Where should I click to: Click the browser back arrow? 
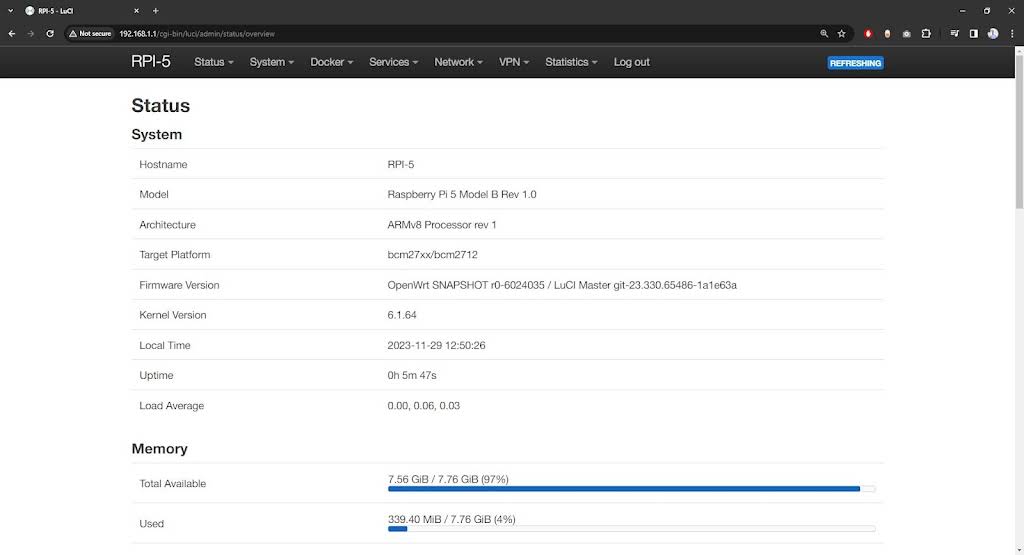tap(11, 33)
